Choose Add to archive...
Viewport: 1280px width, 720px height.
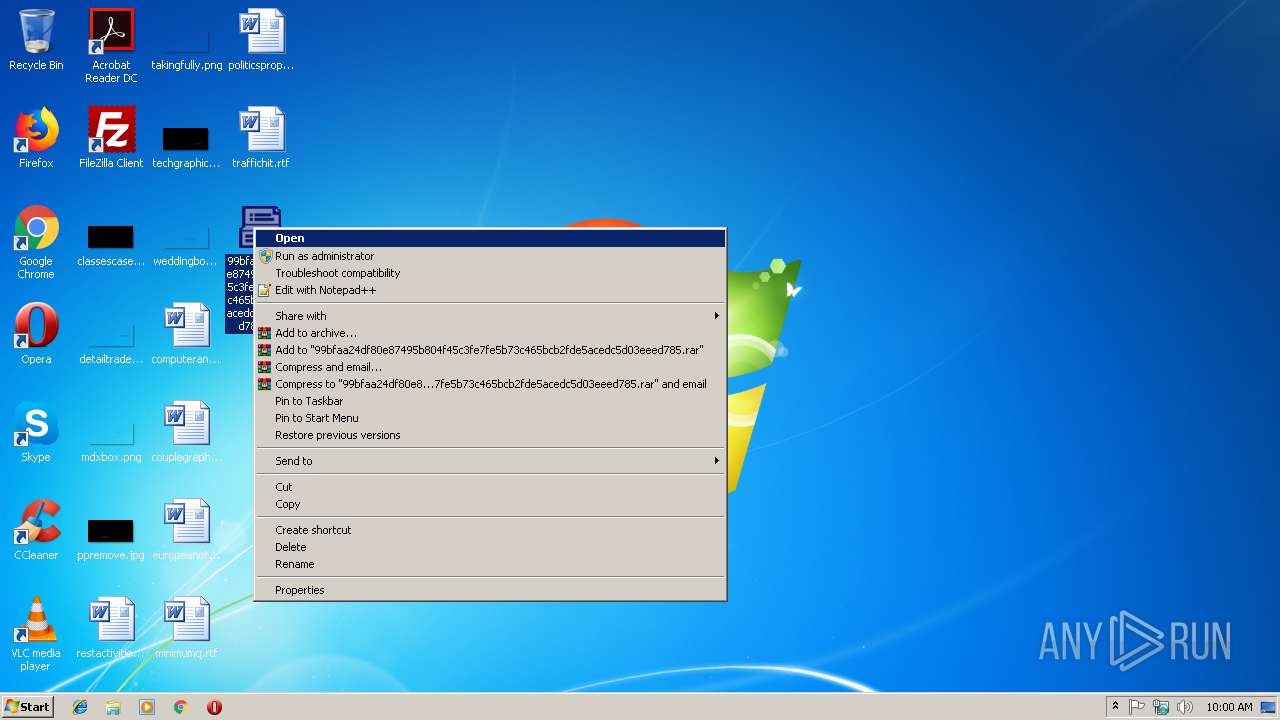point(490,333)
